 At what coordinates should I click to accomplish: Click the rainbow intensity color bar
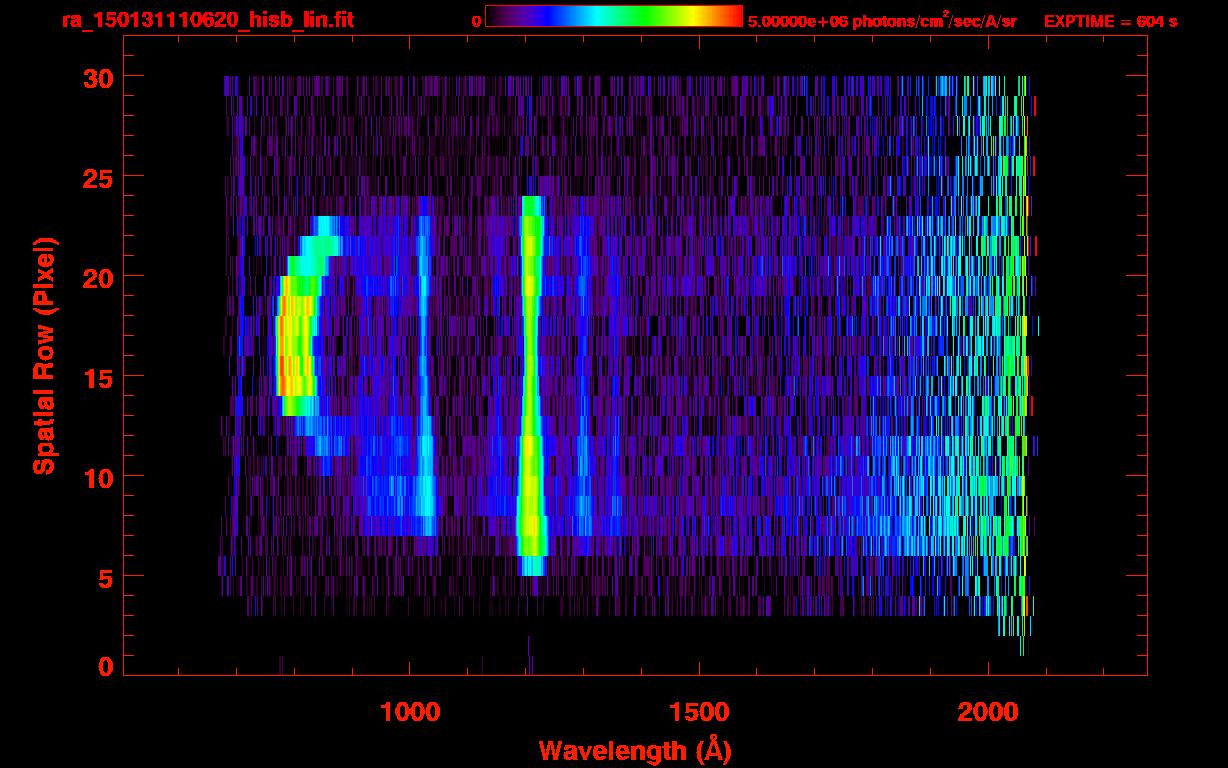point(614,16)
